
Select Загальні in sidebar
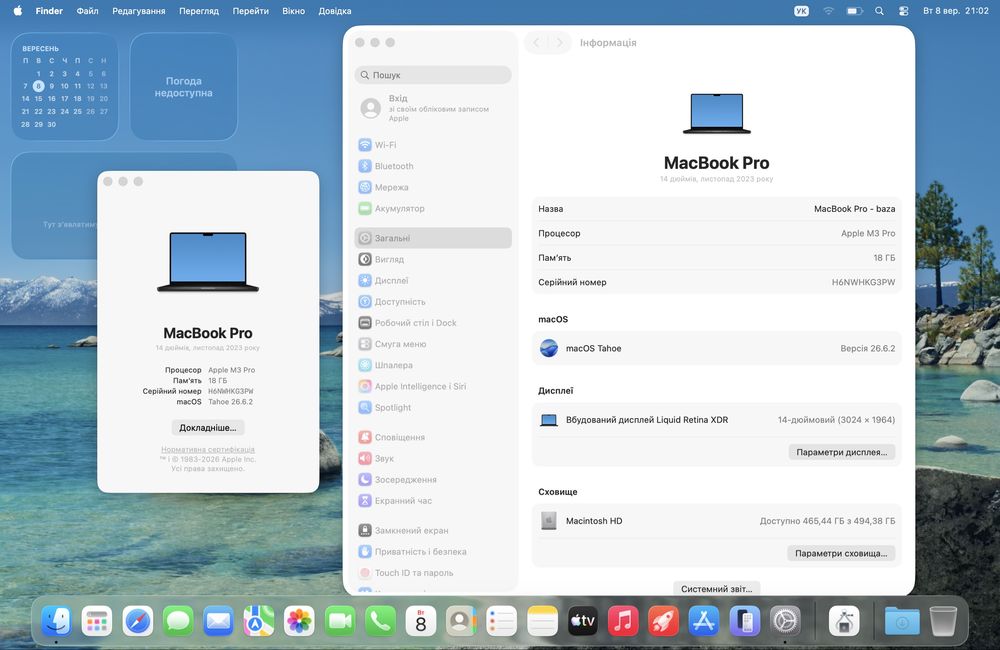(433, 238)
